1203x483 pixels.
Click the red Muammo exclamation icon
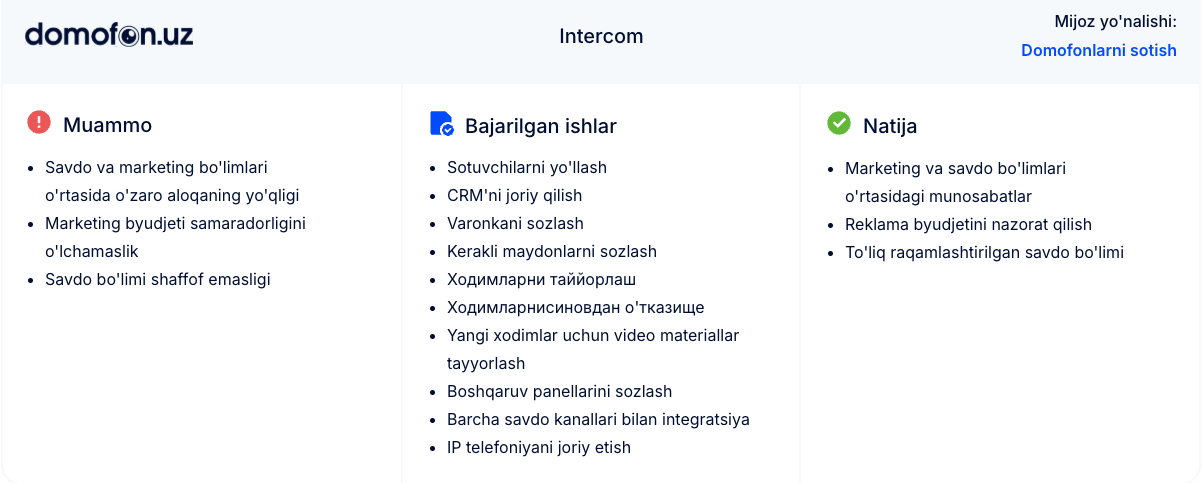point(38,122)
